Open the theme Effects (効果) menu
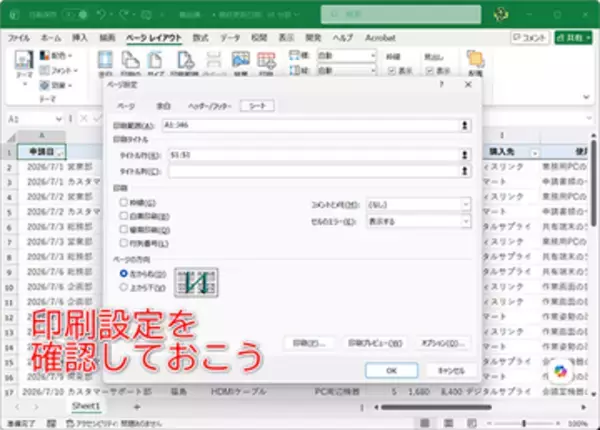600x430 pixels. pos(56,85)
